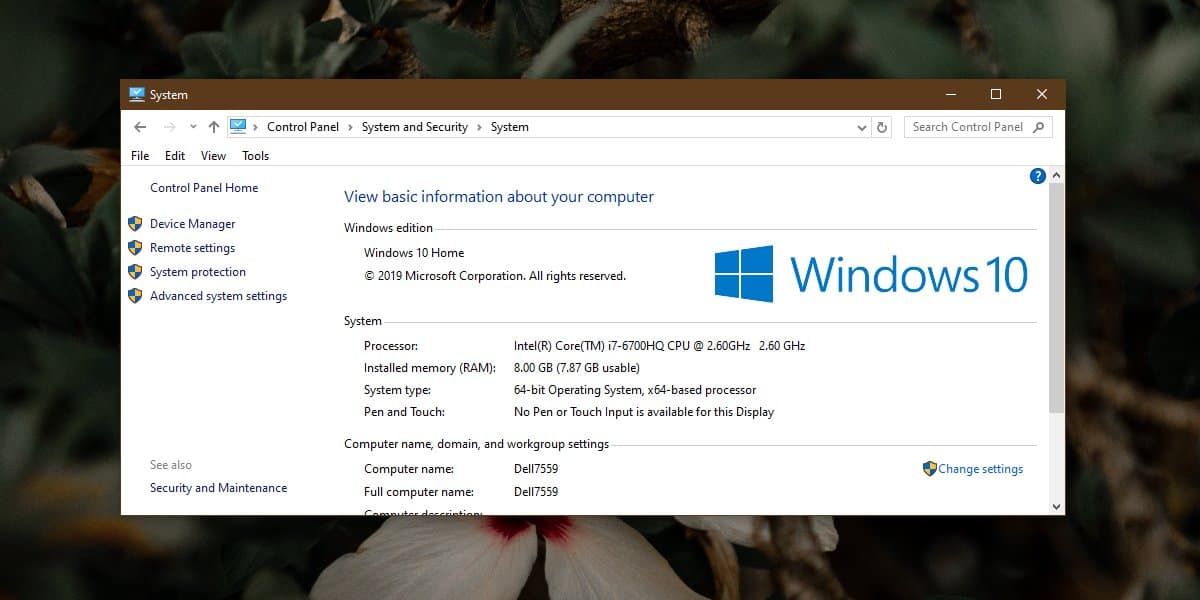
Task: Click the 'Installed memory (RAM):' label
Action: tap(430, 368)
